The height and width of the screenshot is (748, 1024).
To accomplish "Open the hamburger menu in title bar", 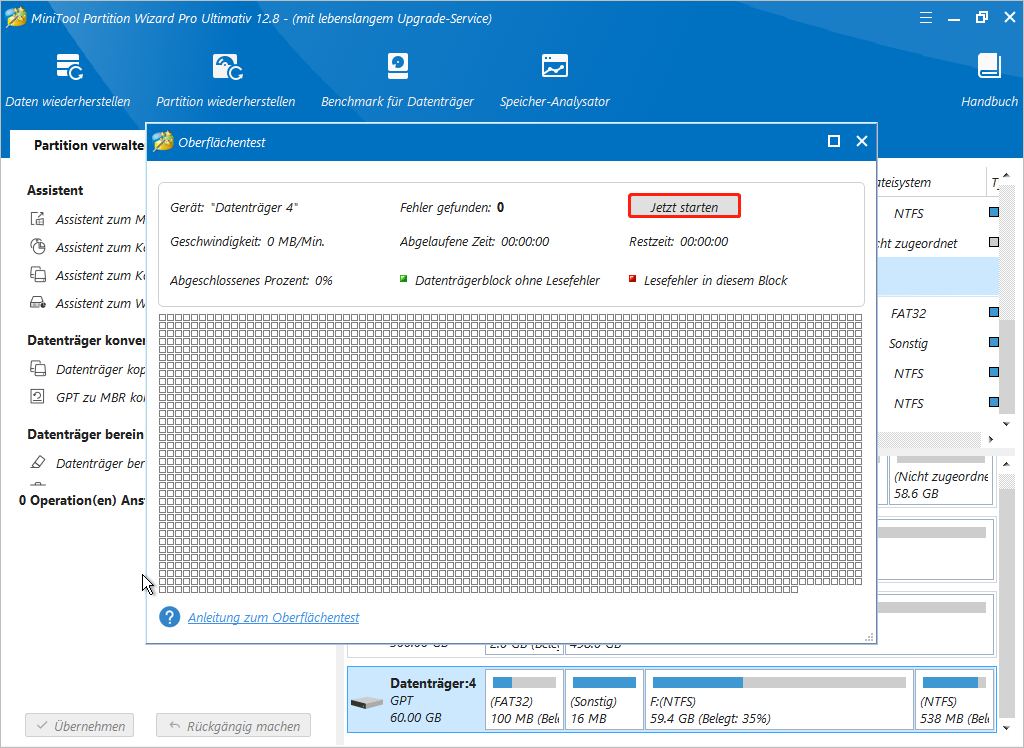I will pos(926,18).
